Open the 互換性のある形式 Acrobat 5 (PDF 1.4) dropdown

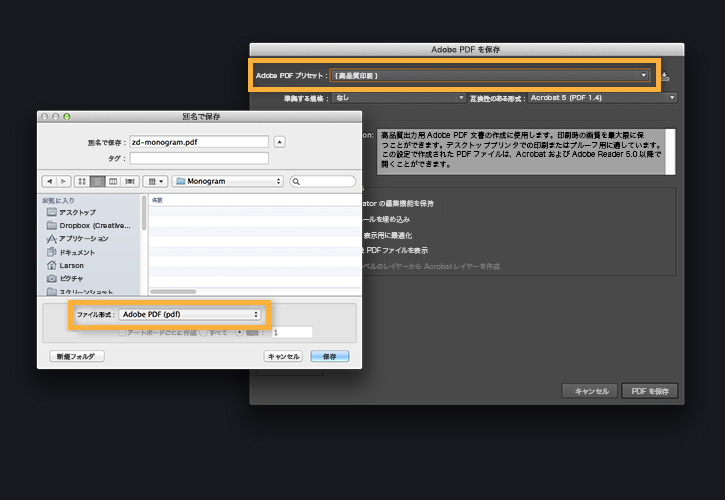point(602,98)
